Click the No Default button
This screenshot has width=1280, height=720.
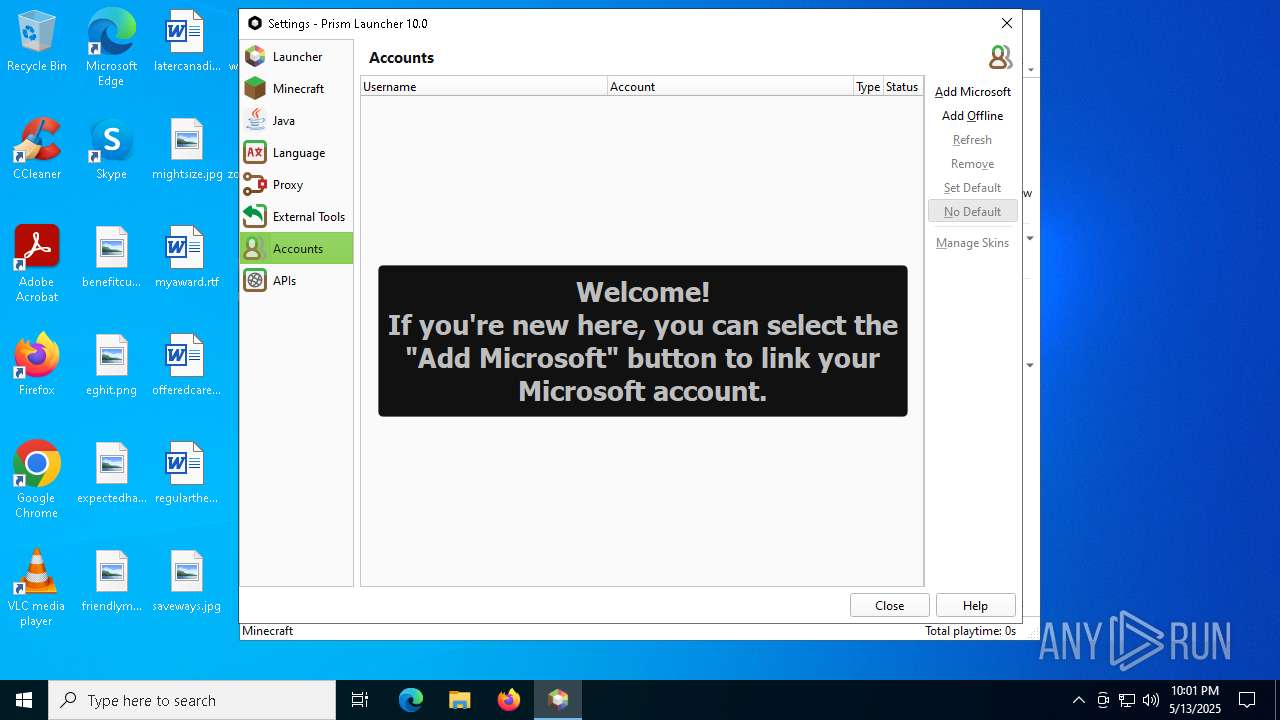click(x=972, y=211)
